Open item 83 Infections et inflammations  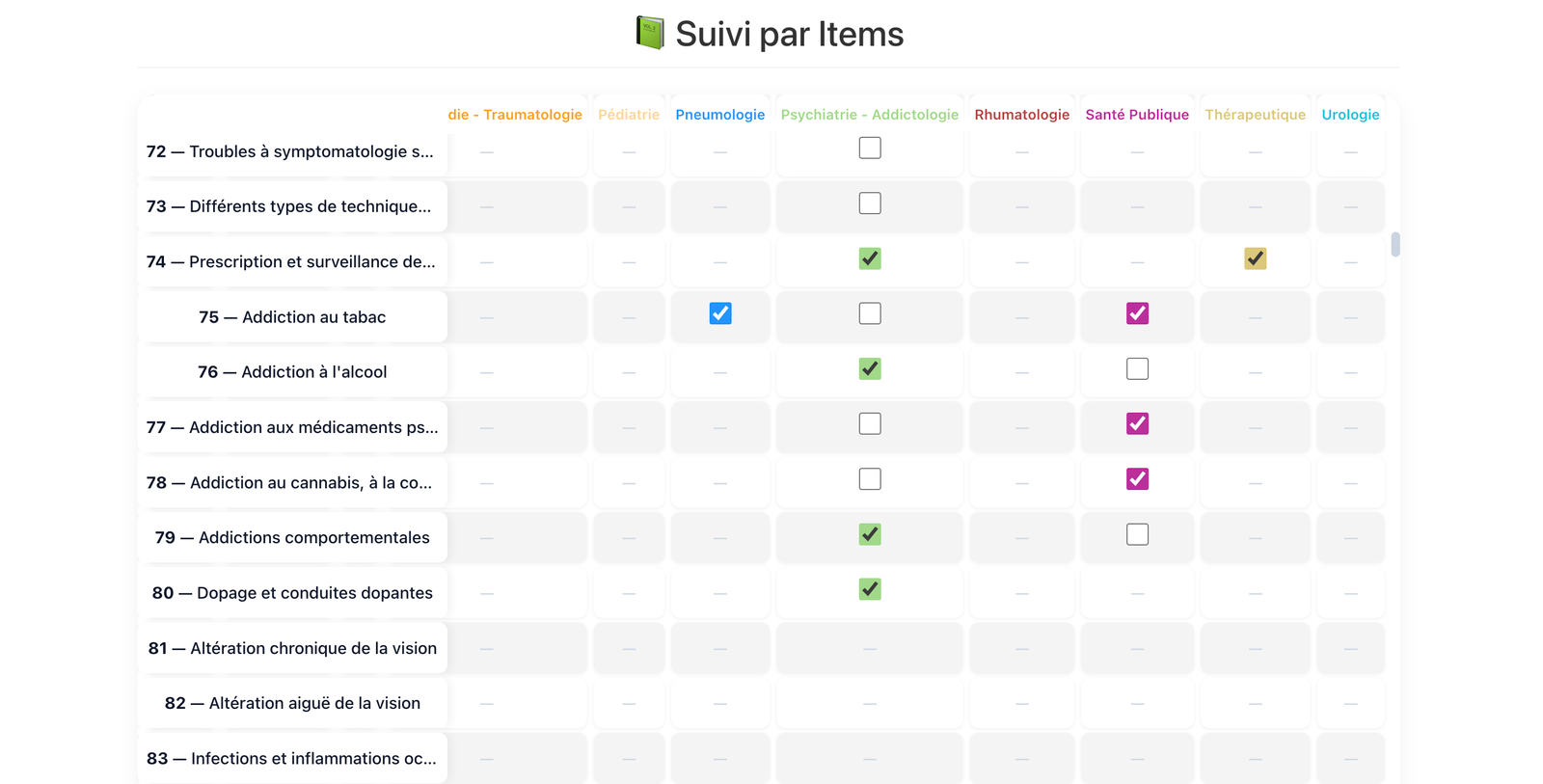pyautogui.click(x=292, y=759)
